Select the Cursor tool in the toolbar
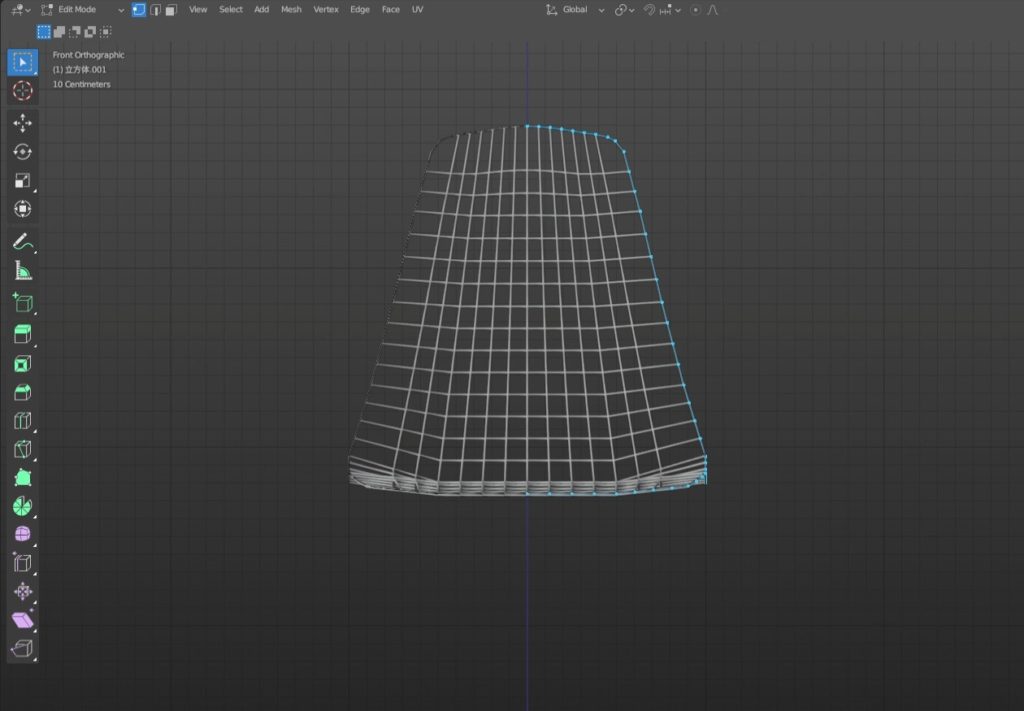Image resolution: width=1024 pixels, height=711 pixels. point(22,91)
